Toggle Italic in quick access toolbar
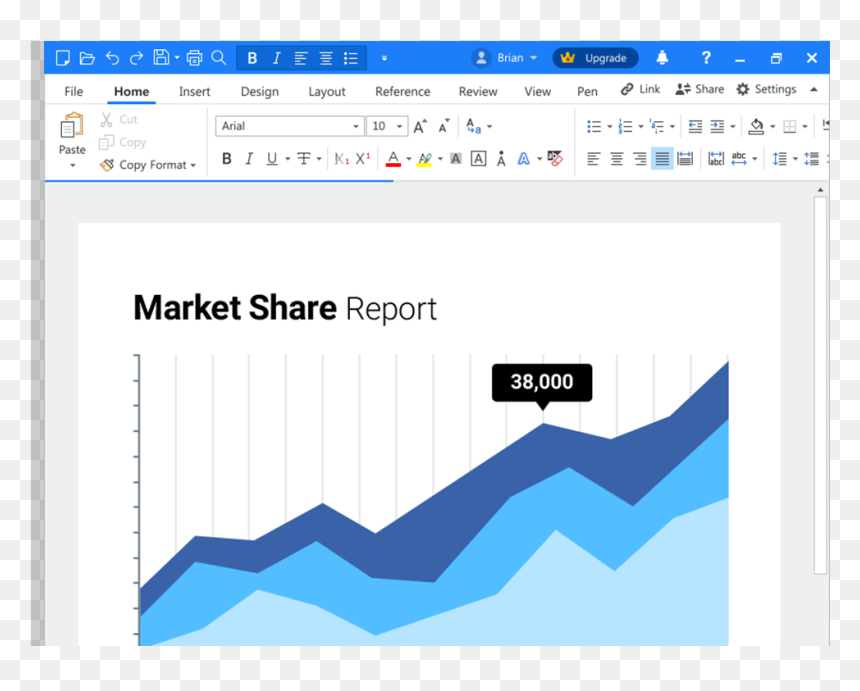The image size is (860, 691). [x=276, y=58]
